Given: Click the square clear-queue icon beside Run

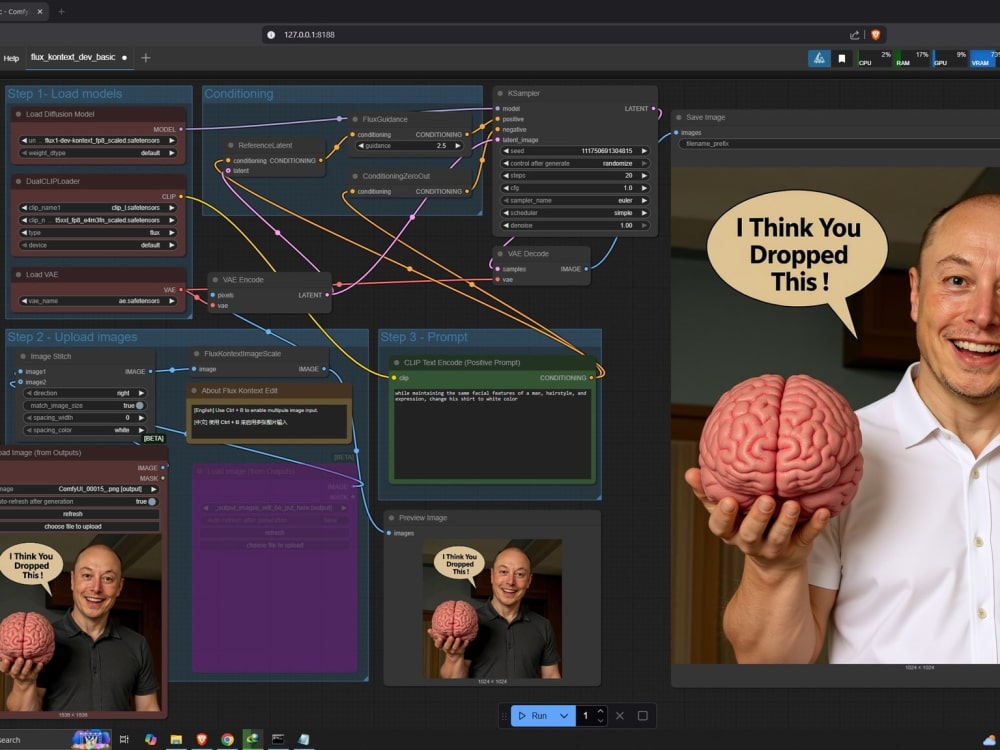Looking at the screenshot, I should point(643,716).
